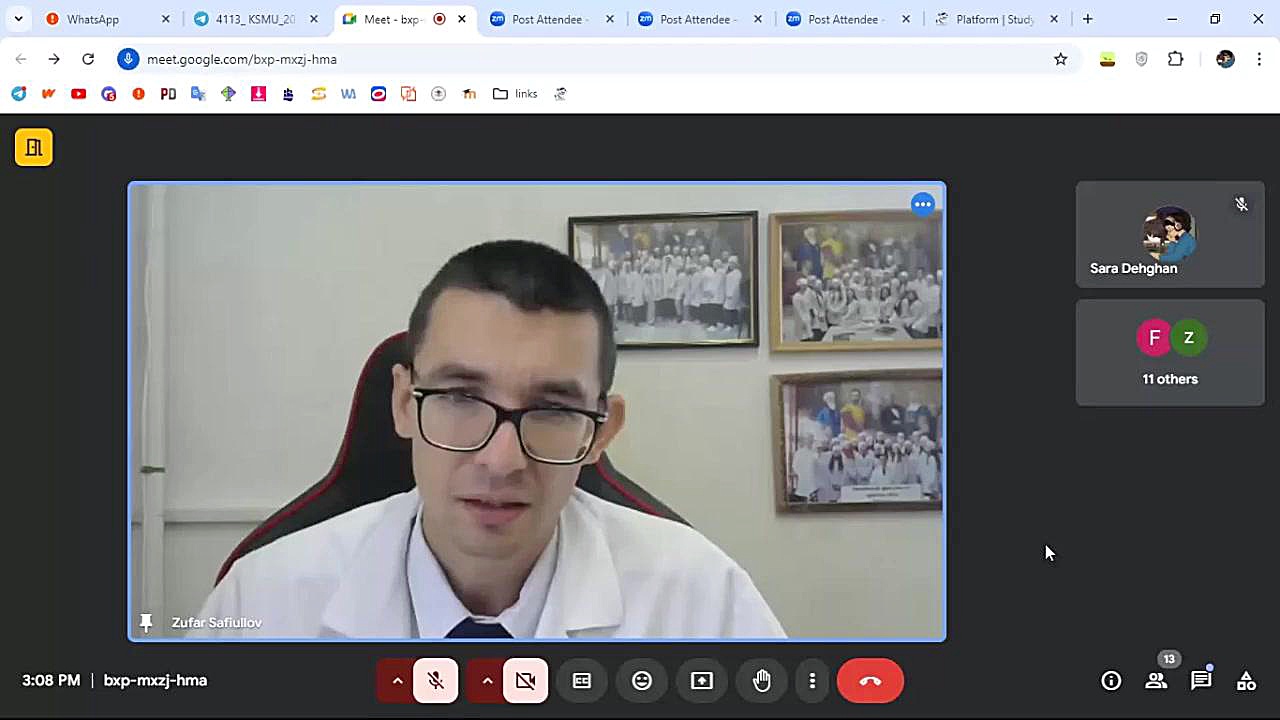This screenshot has width=1280, height=720.
Task: Open a new browser tab
Action: (x=1088, y=19)
